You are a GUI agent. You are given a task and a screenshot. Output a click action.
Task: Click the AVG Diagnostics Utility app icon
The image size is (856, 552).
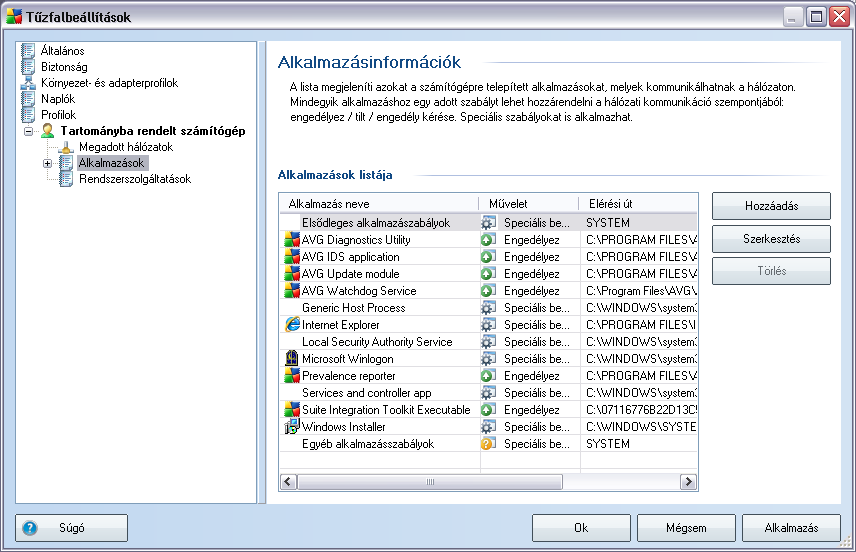[292, 240]
